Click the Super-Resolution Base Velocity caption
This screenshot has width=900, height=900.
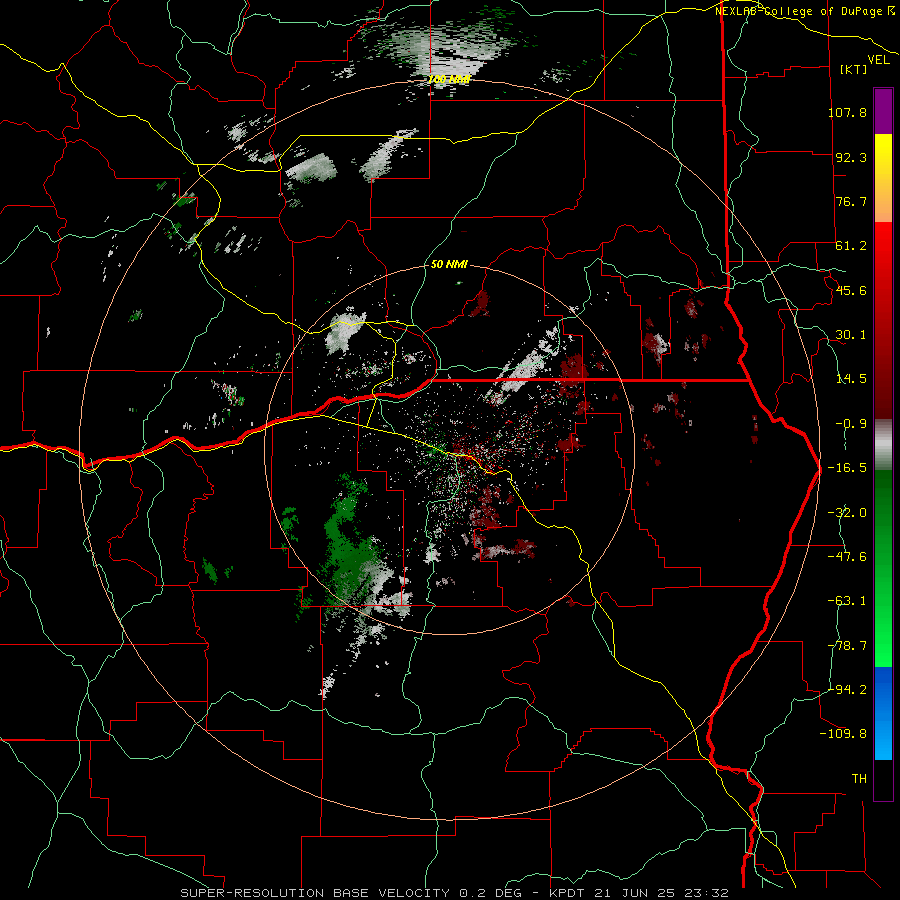pos(455,893)
